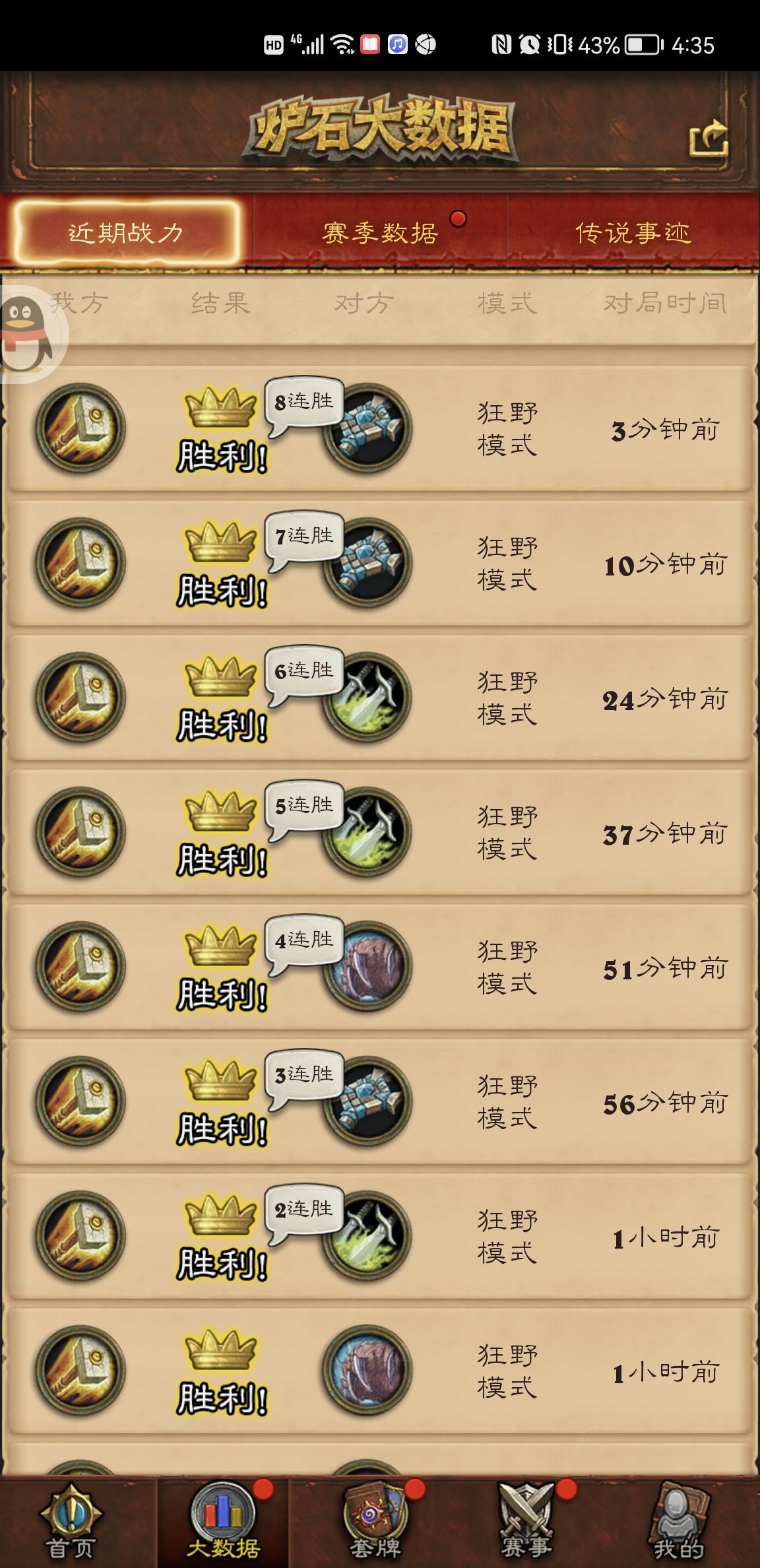Tap the 对局时间 column header

665,303
